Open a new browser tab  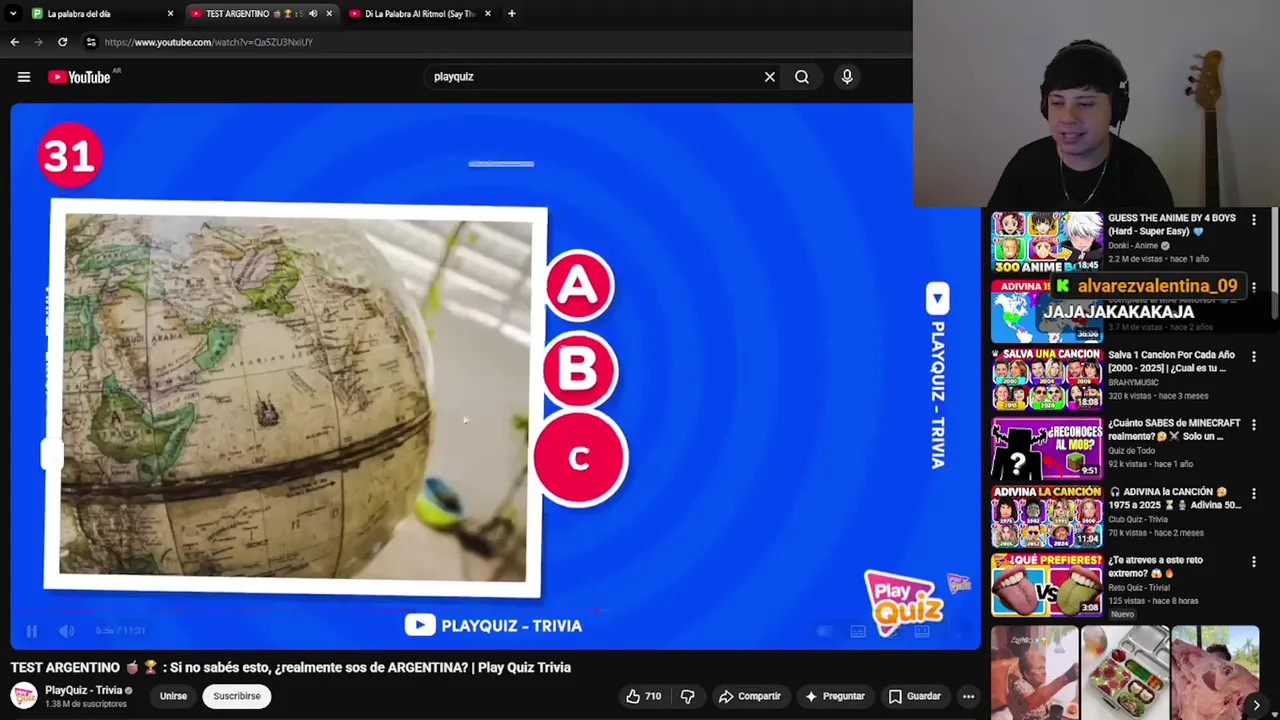pos(511,14)
